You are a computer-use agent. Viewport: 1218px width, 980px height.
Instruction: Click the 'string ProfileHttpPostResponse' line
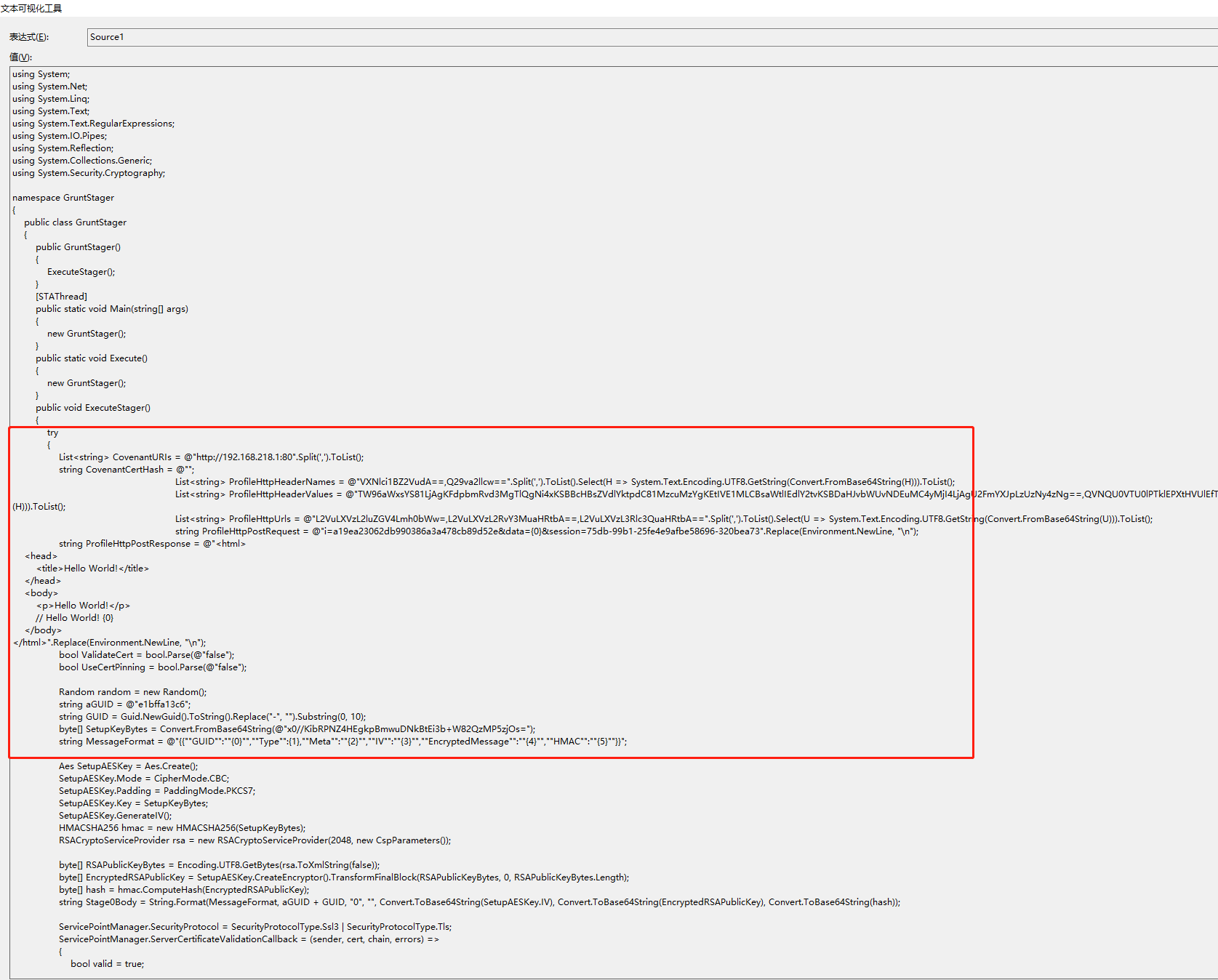click(x=153, y=544)
